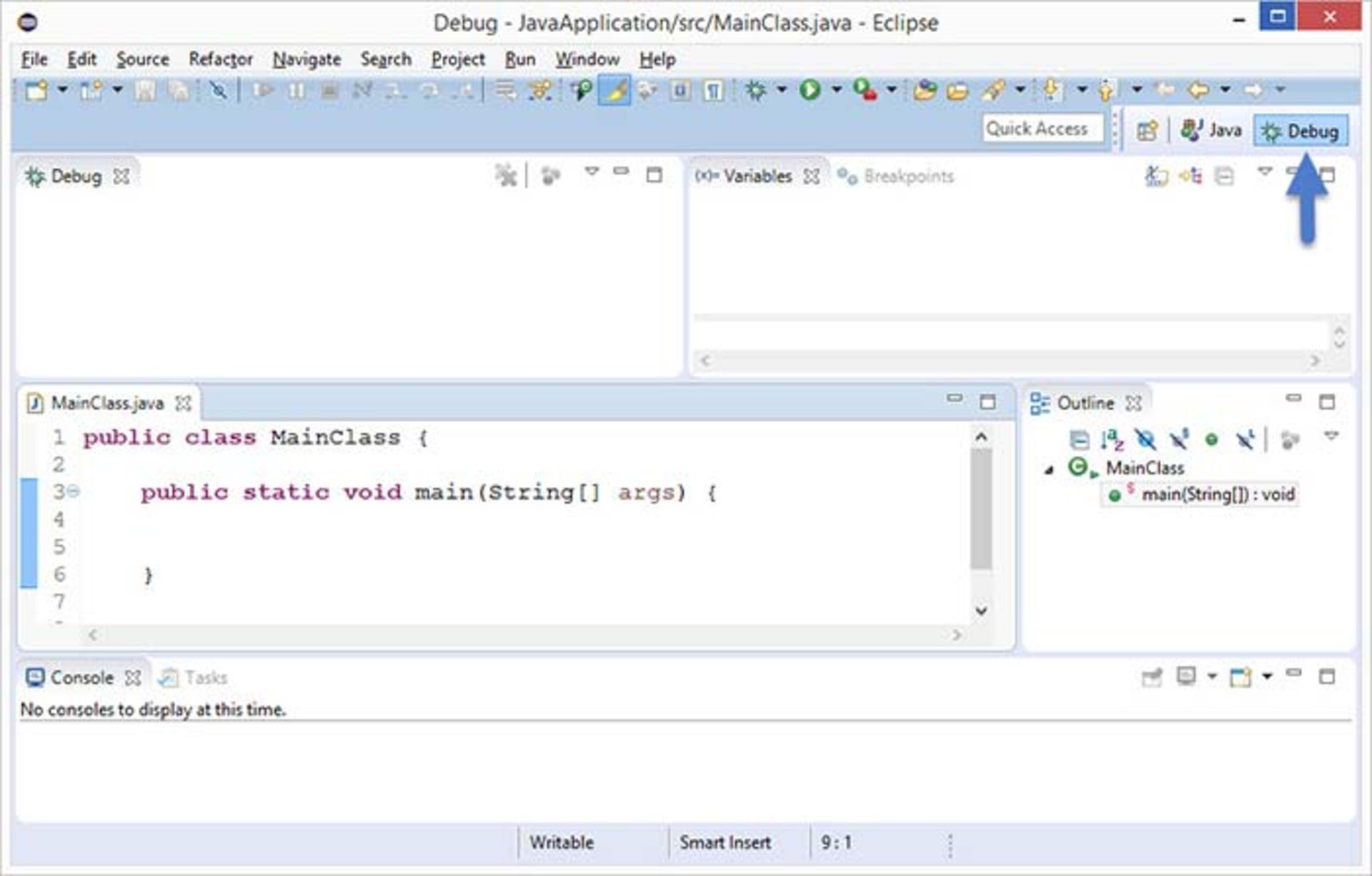Viewport: 1372px width, 876px height.
Task: Click the Step Over icon
Action: click(429, 90)
